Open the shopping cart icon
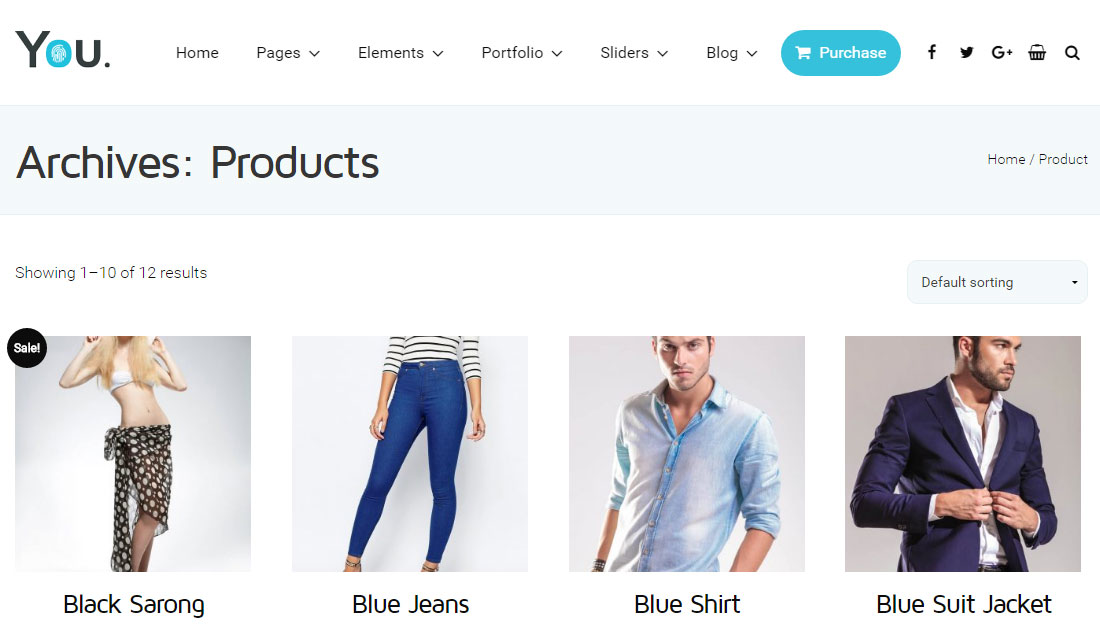This screenshot has width=1100, height=631. click(x=1037, y=52)
